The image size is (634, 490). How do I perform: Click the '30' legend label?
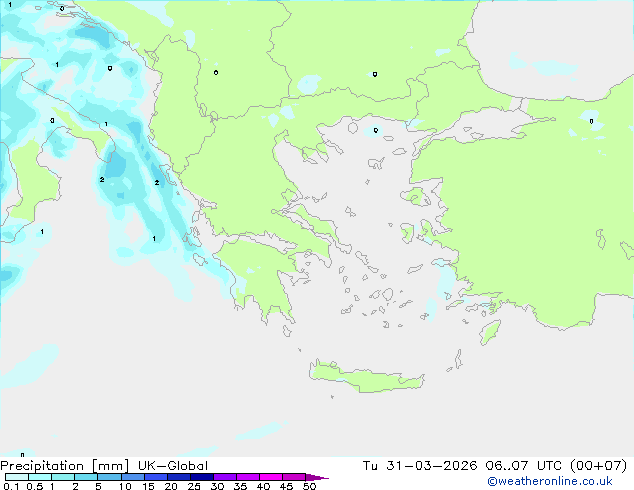coord(217,486)
